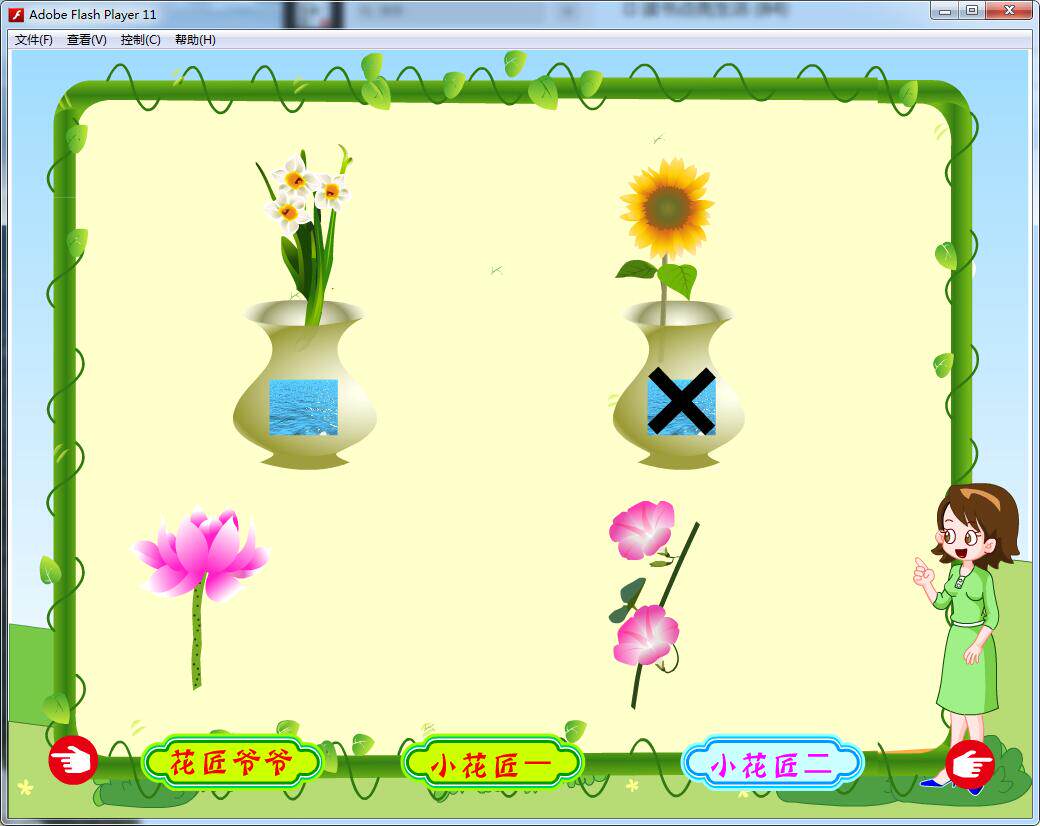
Task: Open the 文件(F) menu
Action: click(34, 40)
